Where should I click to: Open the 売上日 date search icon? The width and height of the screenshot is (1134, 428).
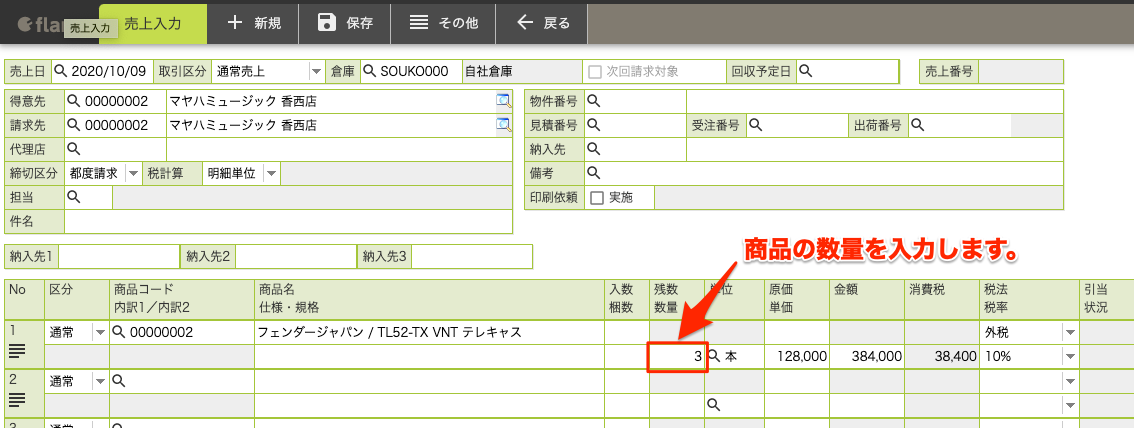61,71
